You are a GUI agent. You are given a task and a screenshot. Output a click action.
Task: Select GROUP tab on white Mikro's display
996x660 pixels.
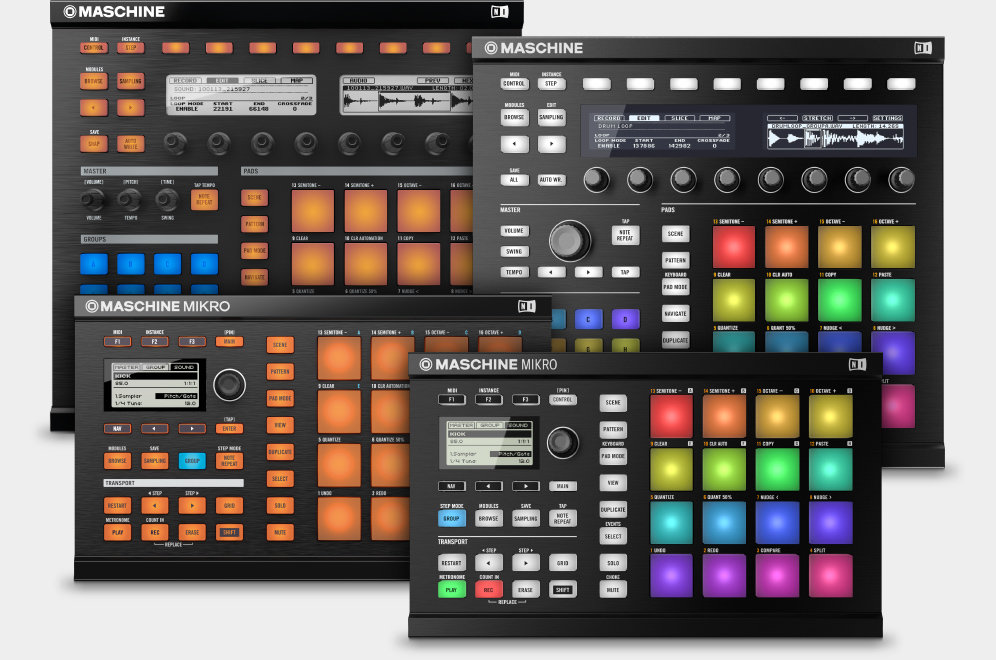click(x=489, y=425)
